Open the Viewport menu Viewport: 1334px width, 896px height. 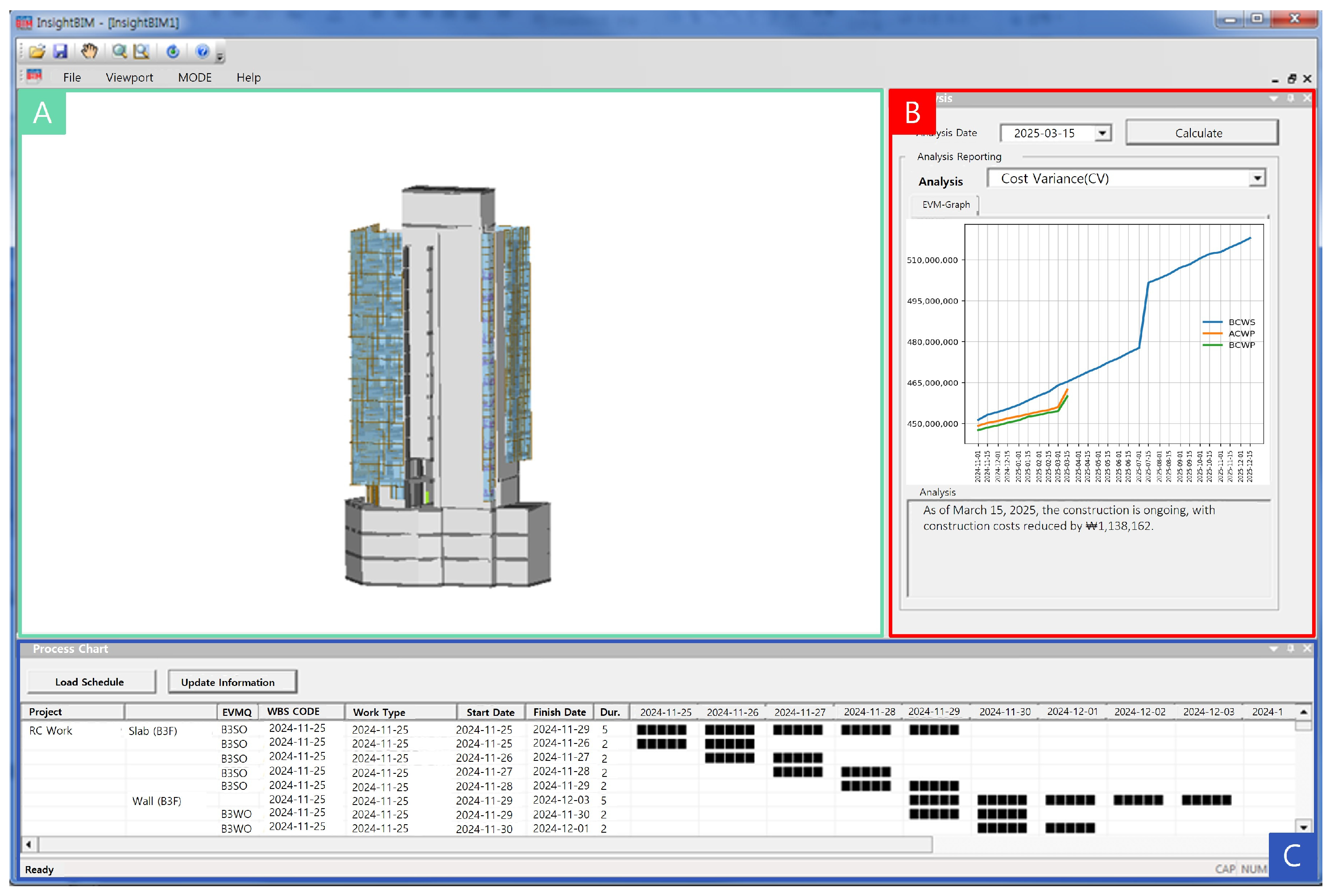coord(129,77)
